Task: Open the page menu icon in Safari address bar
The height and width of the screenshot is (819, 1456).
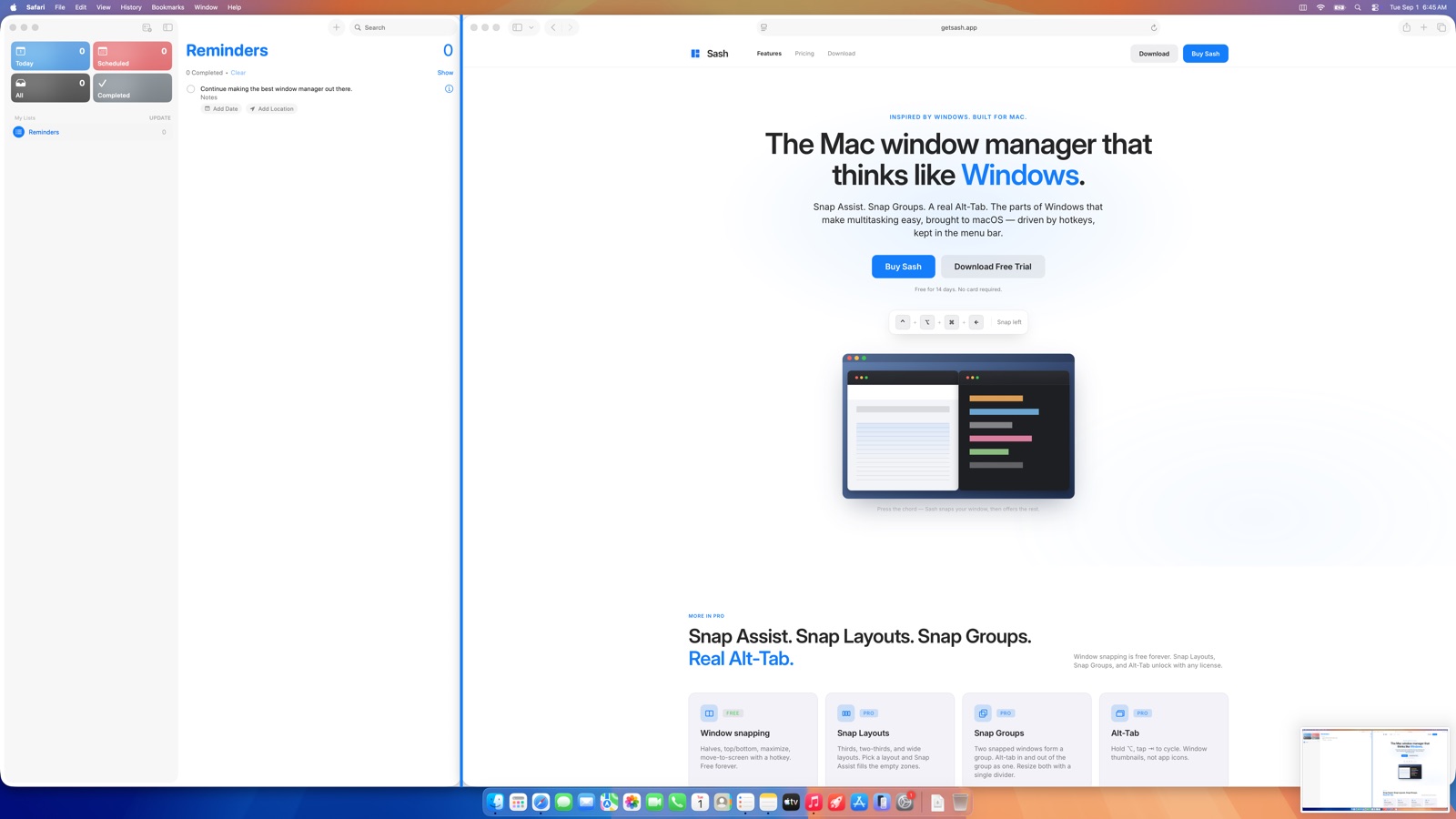Action: pyautogui.click(x=763, y=27)
